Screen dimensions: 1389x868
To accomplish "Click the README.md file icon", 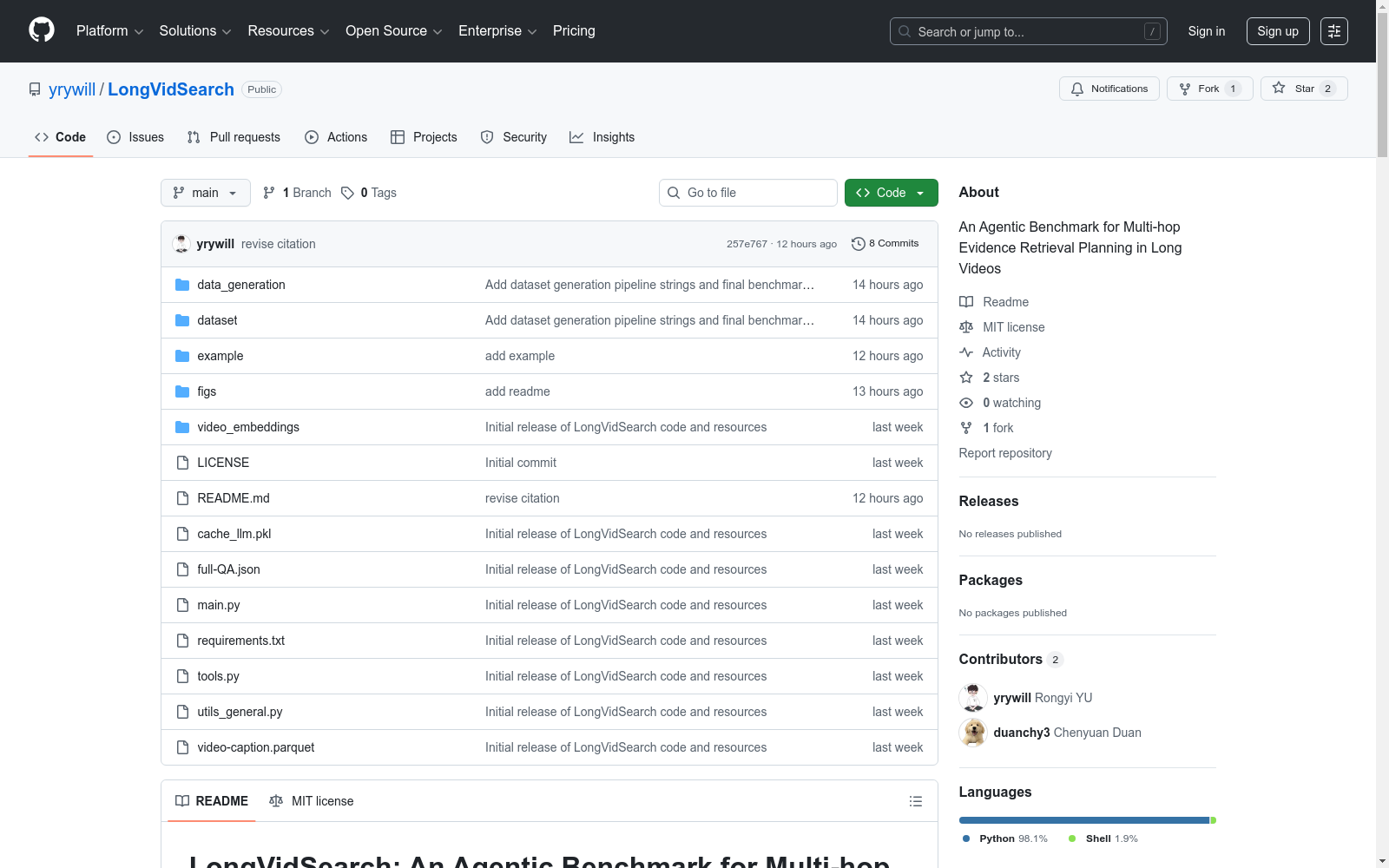I will [x=182, y=498].
